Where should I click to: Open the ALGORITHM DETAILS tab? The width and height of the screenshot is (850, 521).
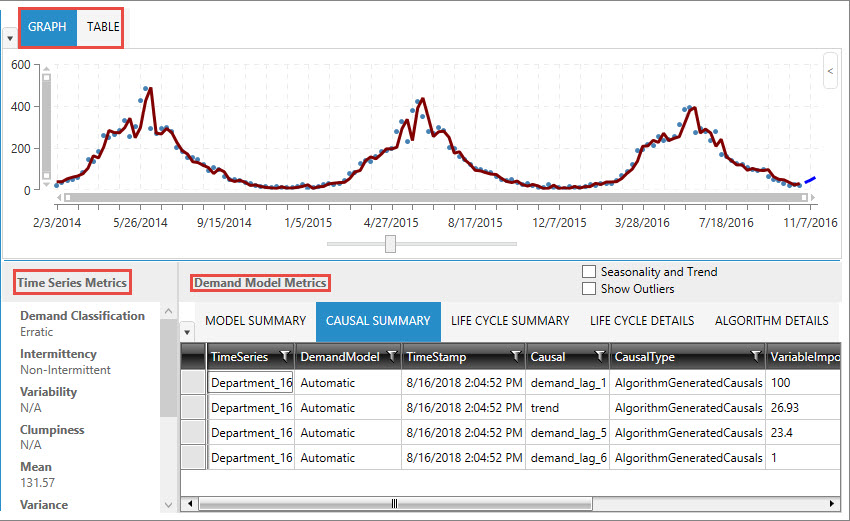point(771,321)
